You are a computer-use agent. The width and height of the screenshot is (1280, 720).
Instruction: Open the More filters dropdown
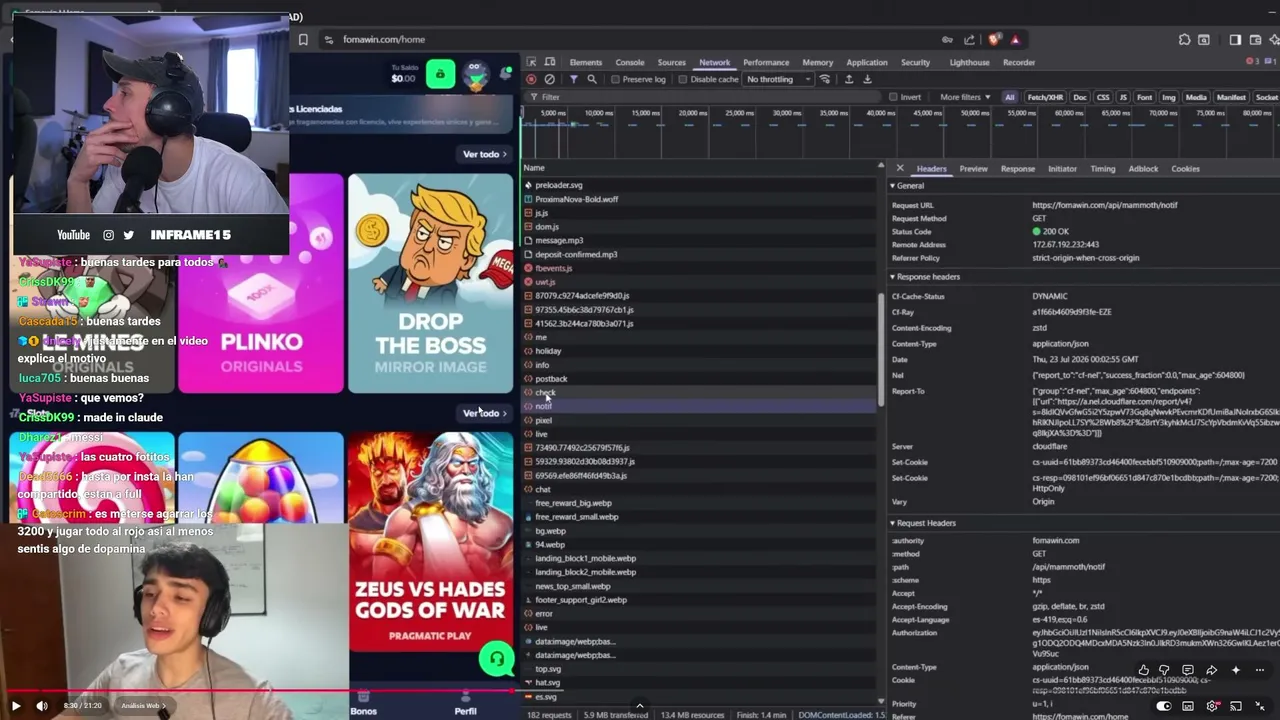point(965,97)
